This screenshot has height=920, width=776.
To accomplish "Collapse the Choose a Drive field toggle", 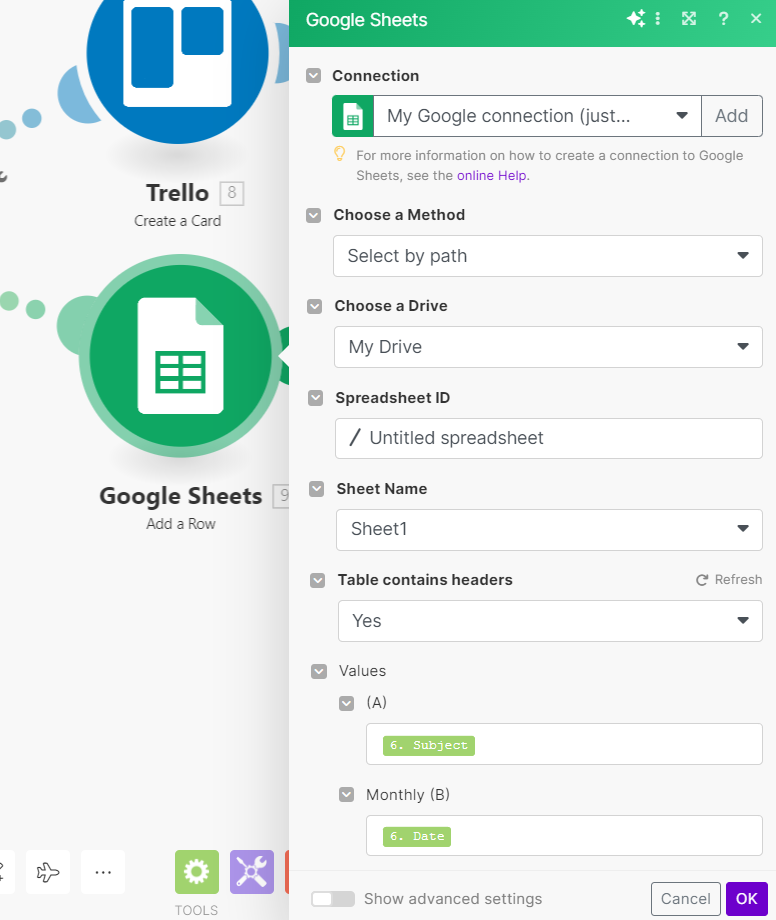I will tap(315, 306).
